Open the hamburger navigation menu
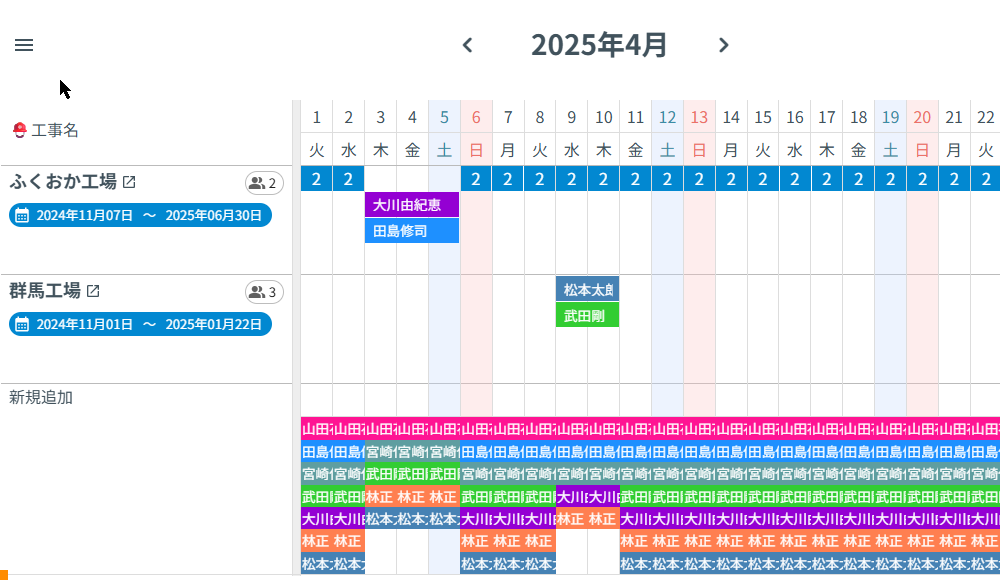The width and height of the screenshot is (1000, 580). coord(24,44)
